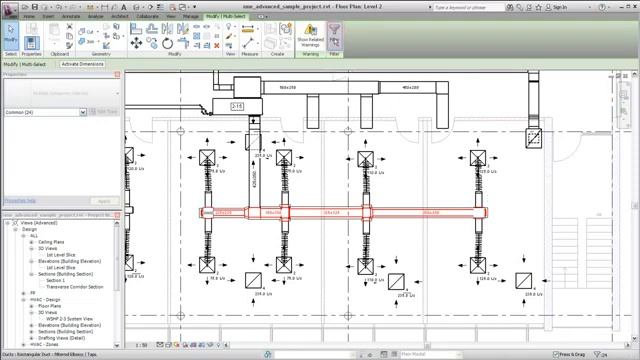Click the 1:50 view scale button

pos(141,345)
